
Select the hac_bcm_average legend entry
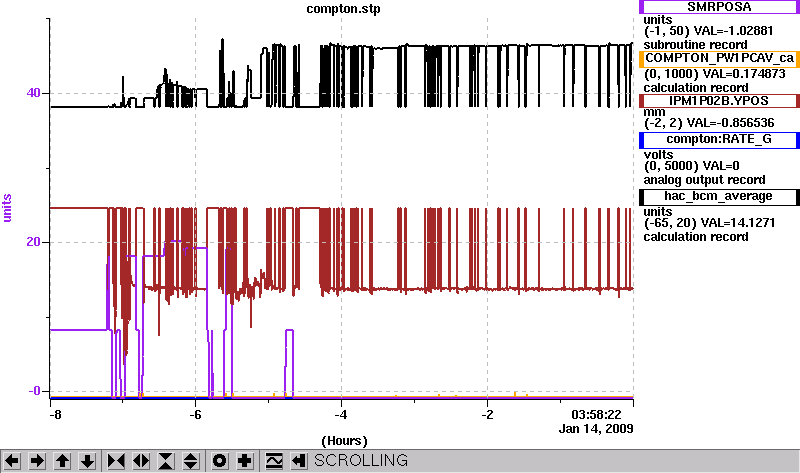coord(719,196)
